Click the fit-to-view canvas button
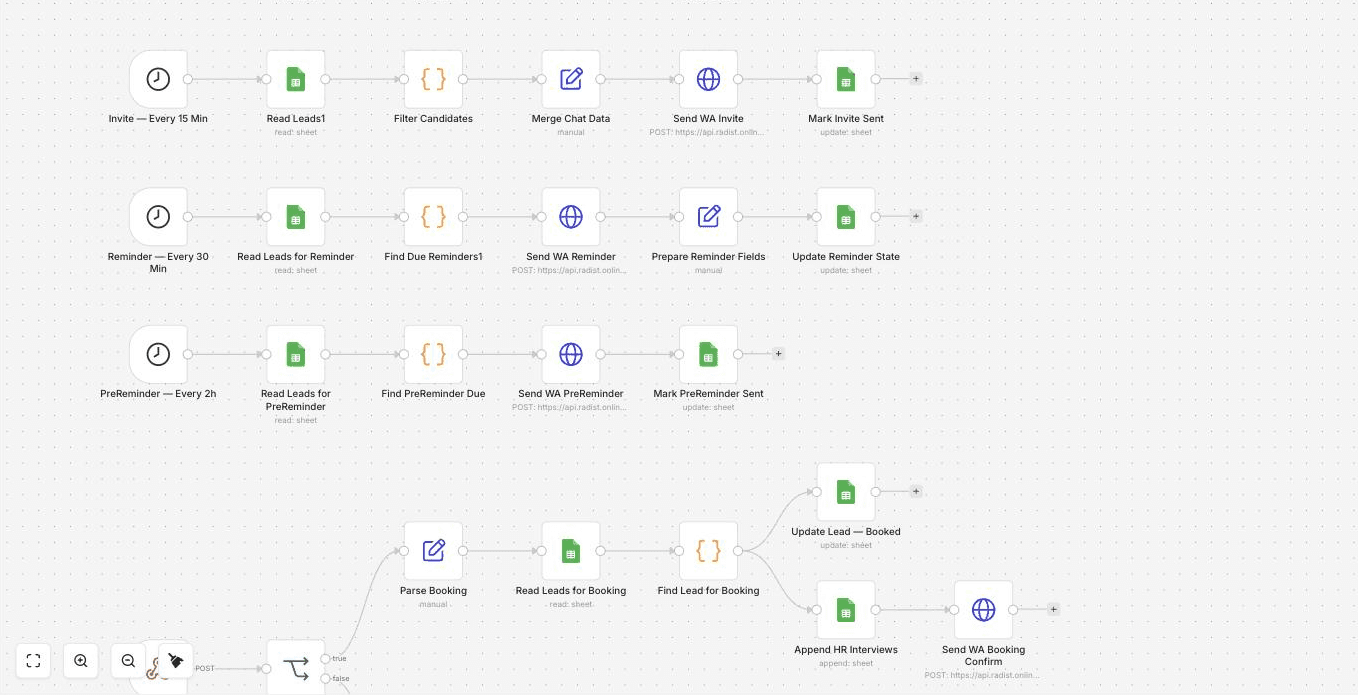Image resolution: width=1358 pixels, height=695 pixels. point(33,661)
